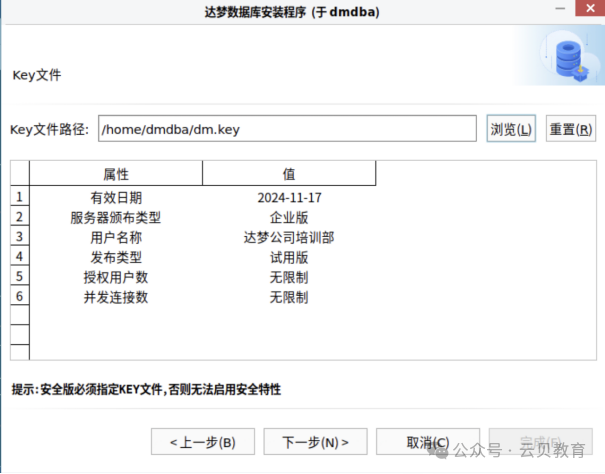The image size is (605, 474).
Task: Click row number 4 header
Action: 20,256
